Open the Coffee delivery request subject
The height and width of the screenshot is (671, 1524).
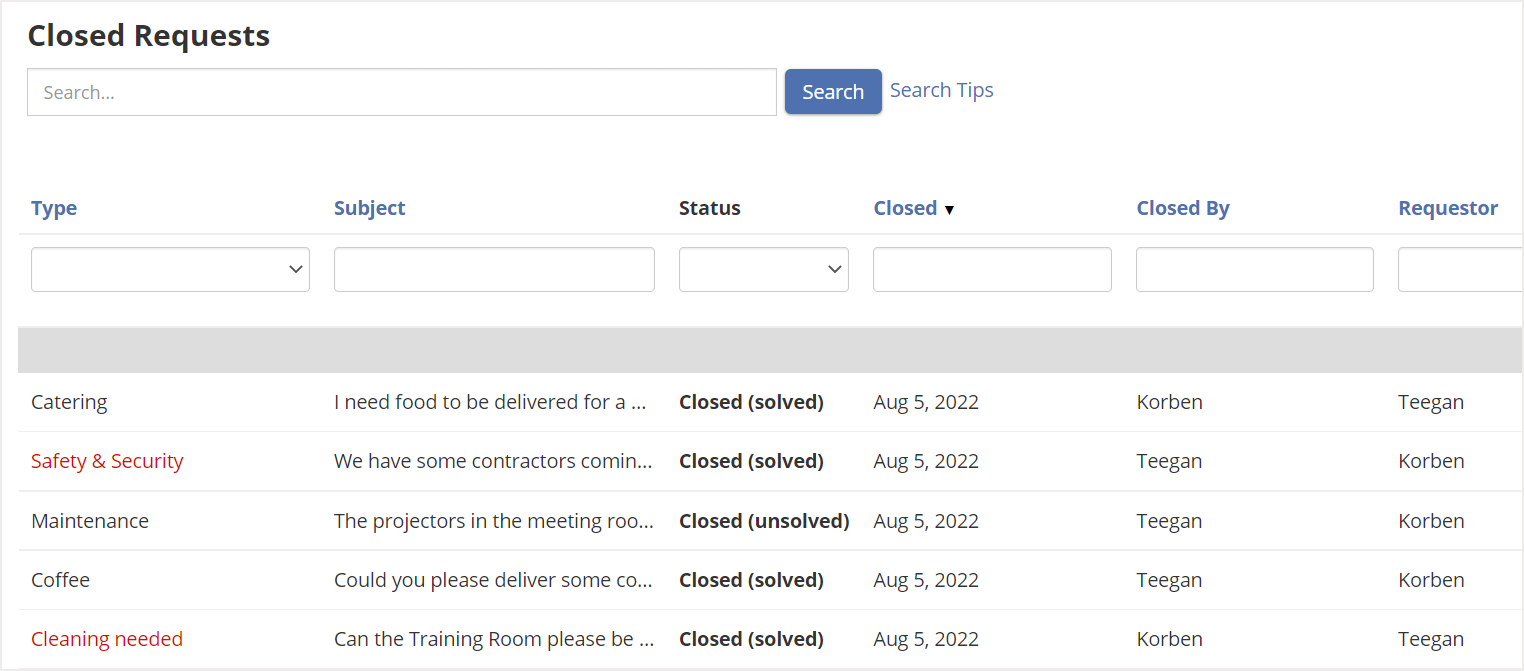pos(494,580)
